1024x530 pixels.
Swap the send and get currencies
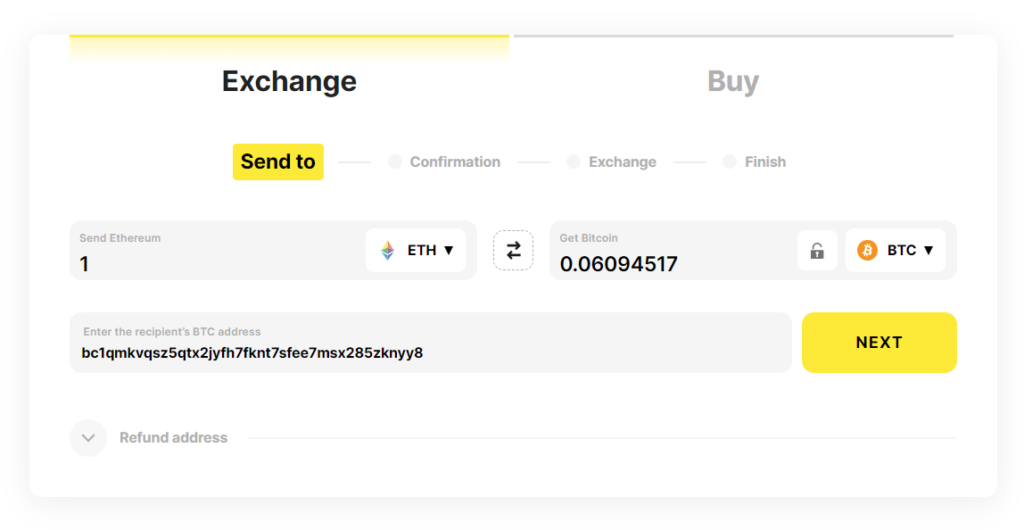tap(513, 250)
